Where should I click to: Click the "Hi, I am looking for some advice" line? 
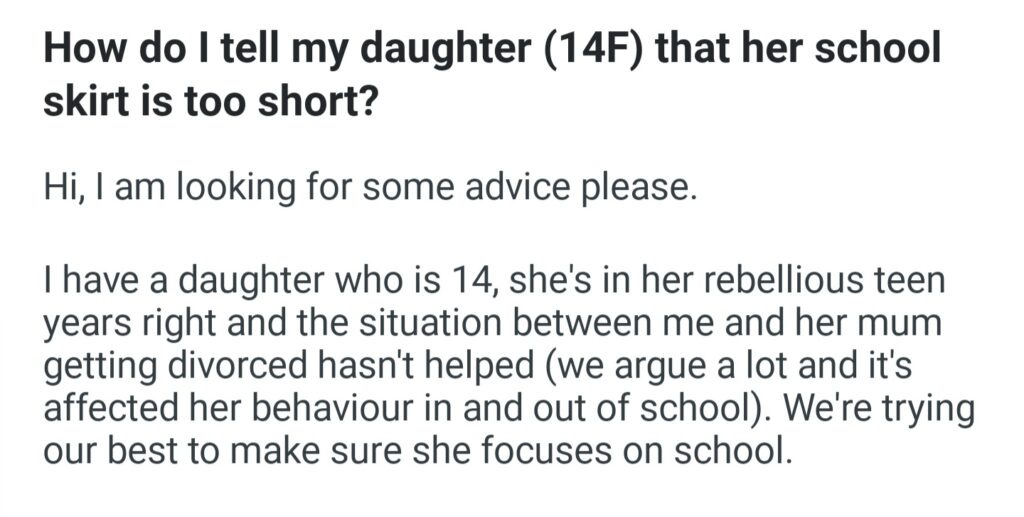[x=368, y=187]
